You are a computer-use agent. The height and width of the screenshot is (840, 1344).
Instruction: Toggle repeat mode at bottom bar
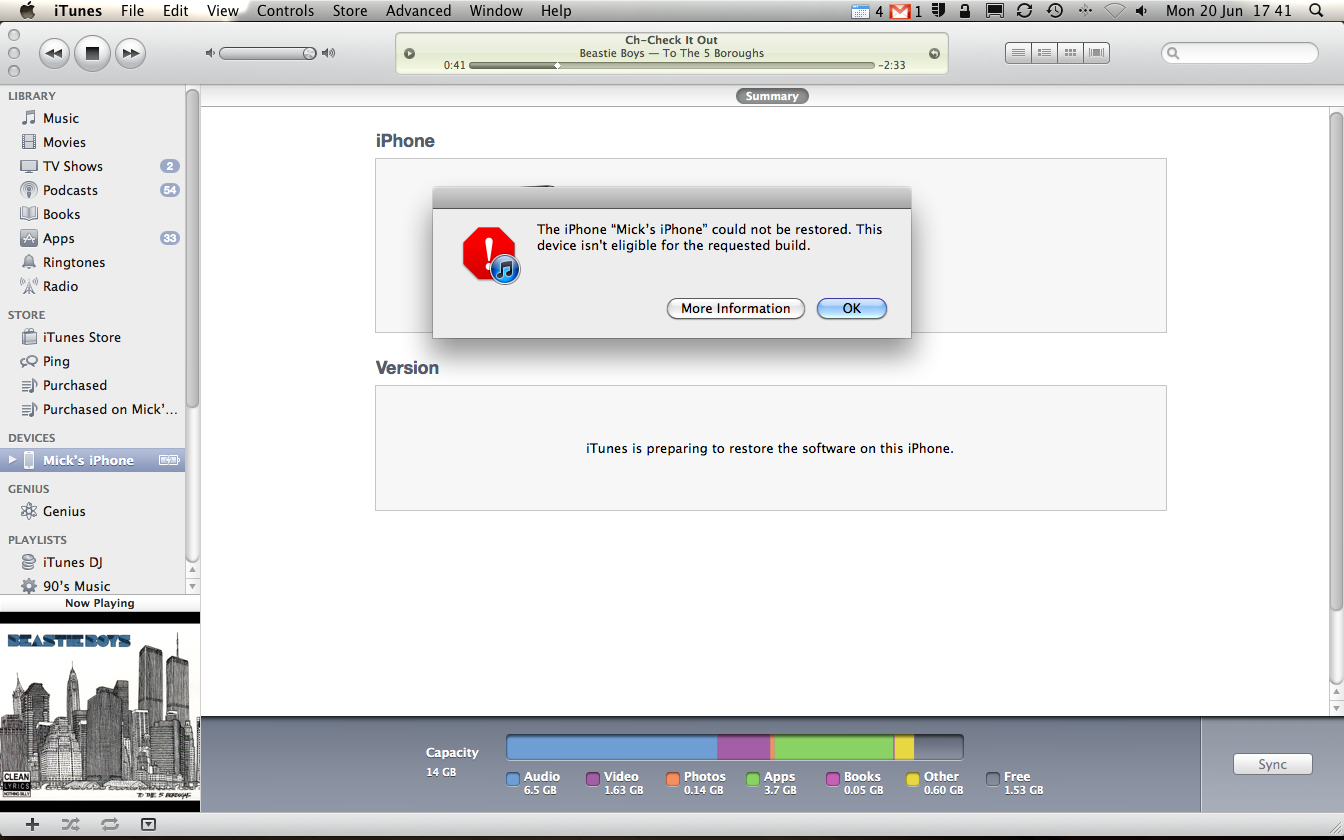(110, 824)
